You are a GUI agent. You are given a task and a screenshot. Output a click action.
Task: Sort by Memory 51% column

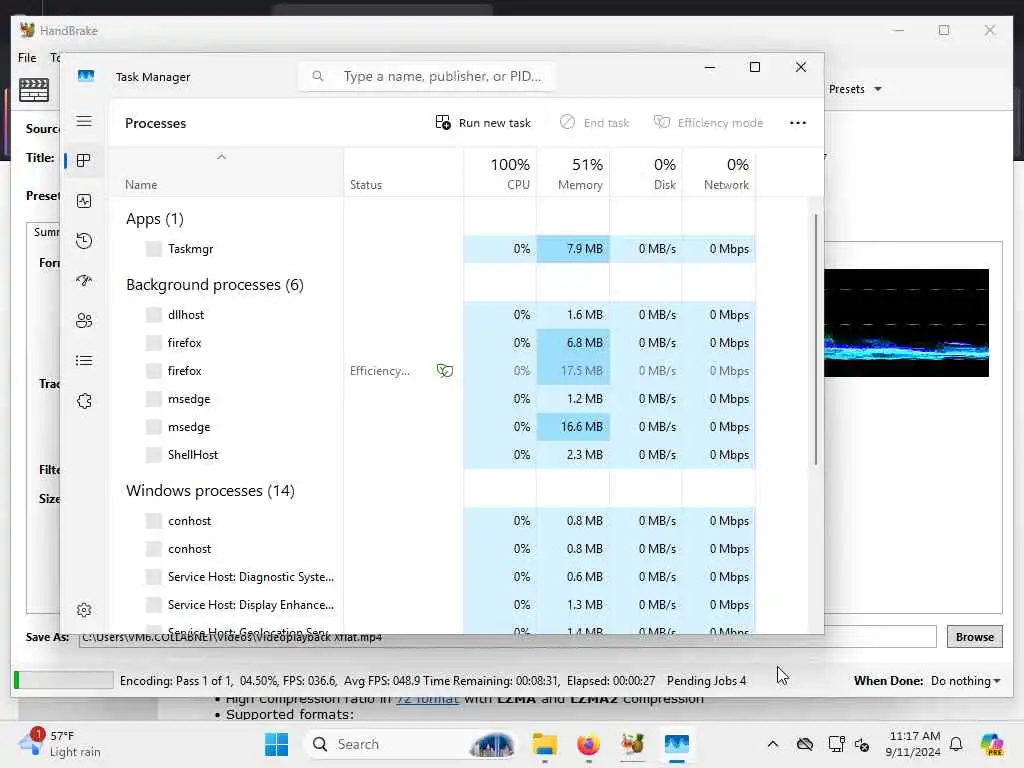point(573,173)
